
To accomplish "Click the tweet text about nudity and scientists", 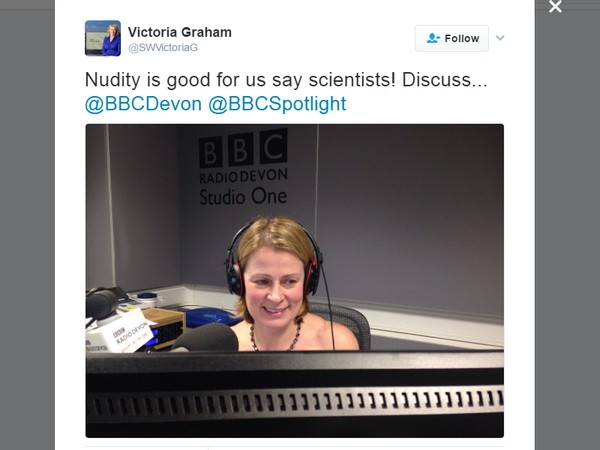I will tap(286, 80).
